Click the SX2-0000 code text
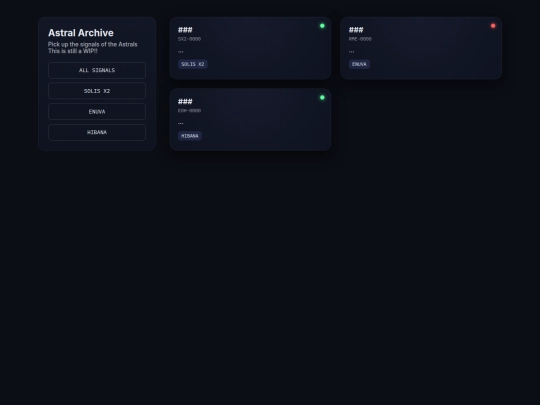The width and height of the screenshot is (540, 405). (189, 39)
